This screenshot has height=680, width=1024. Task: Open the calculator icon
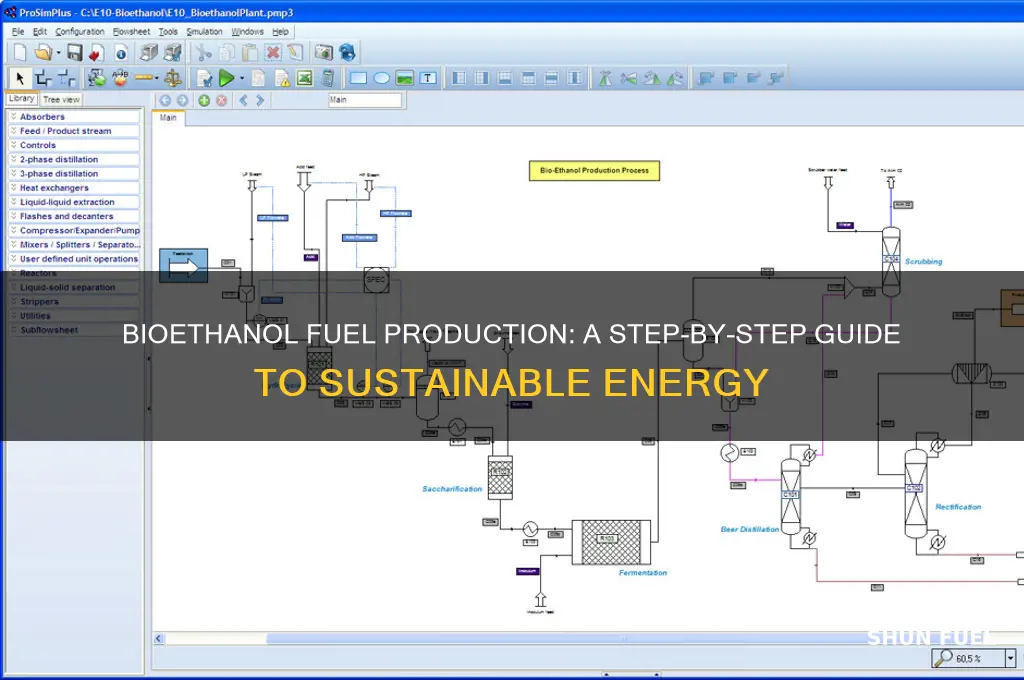[328, 78]
